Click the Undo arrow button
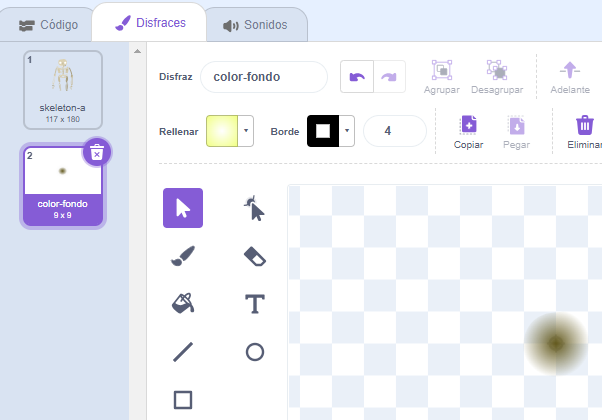This screenshot has height=420, width=602. [x=357, y=77]
